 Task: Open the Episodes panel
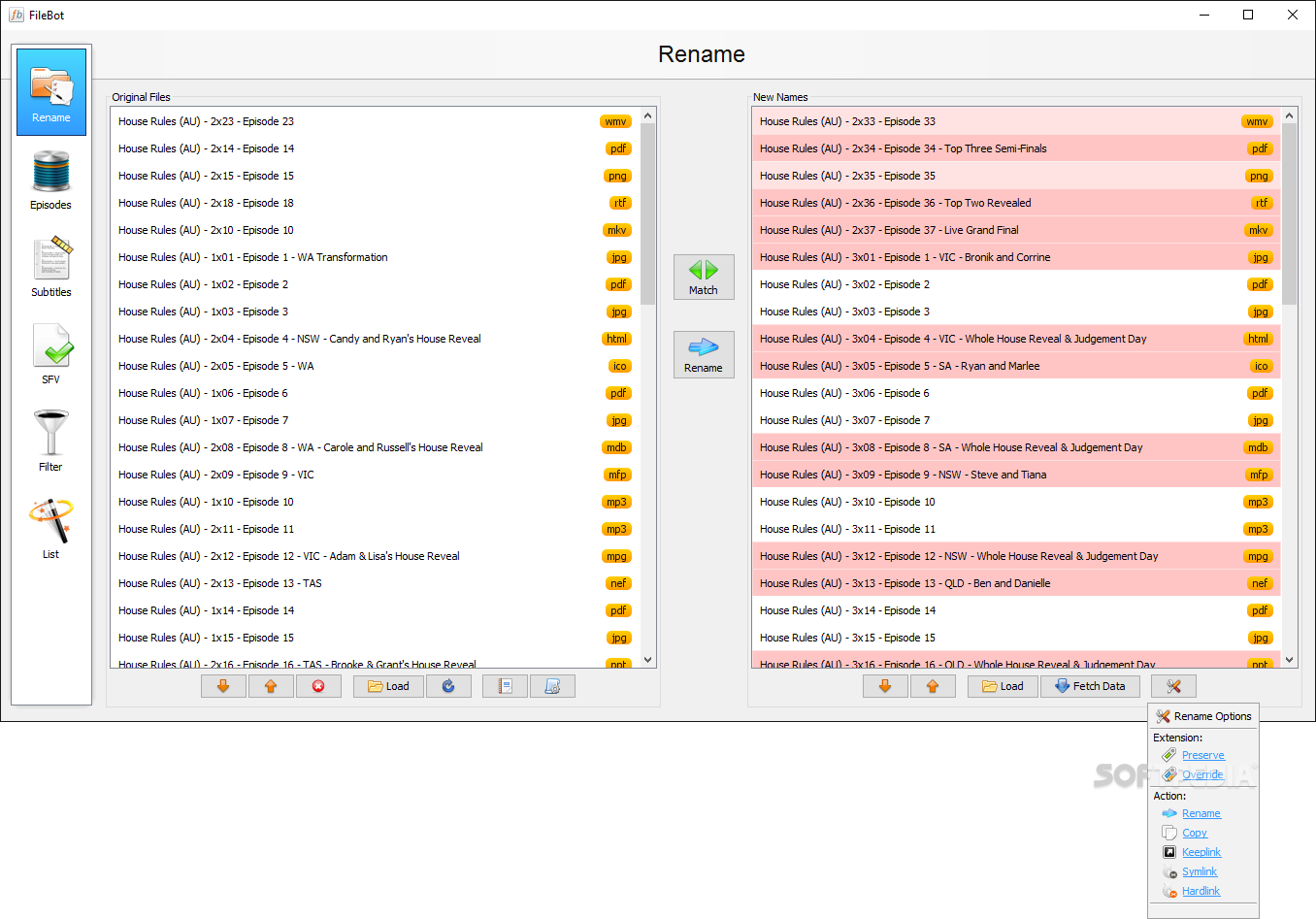click(51, 181)
